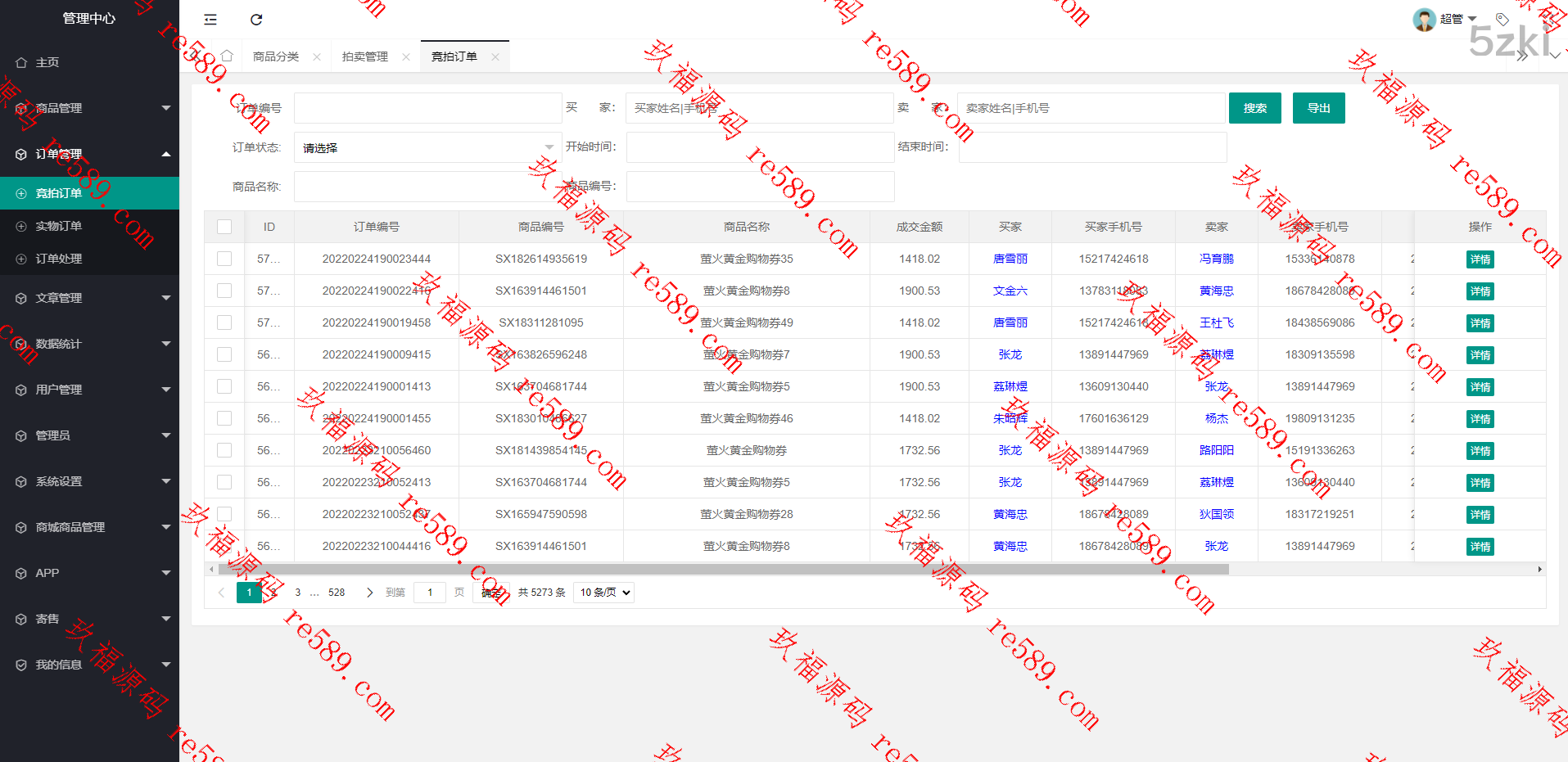Click the page refresh icon
This screenshot has height=762, width=1568.
click(256, 20)
